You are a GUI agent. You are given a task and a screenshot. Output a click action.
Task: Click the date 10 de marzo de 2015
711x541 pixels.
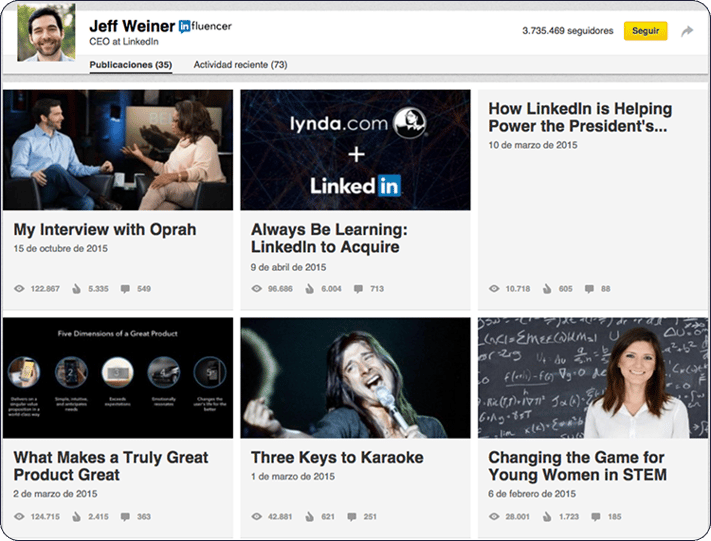pyautogui.click(x=533, y=145)
